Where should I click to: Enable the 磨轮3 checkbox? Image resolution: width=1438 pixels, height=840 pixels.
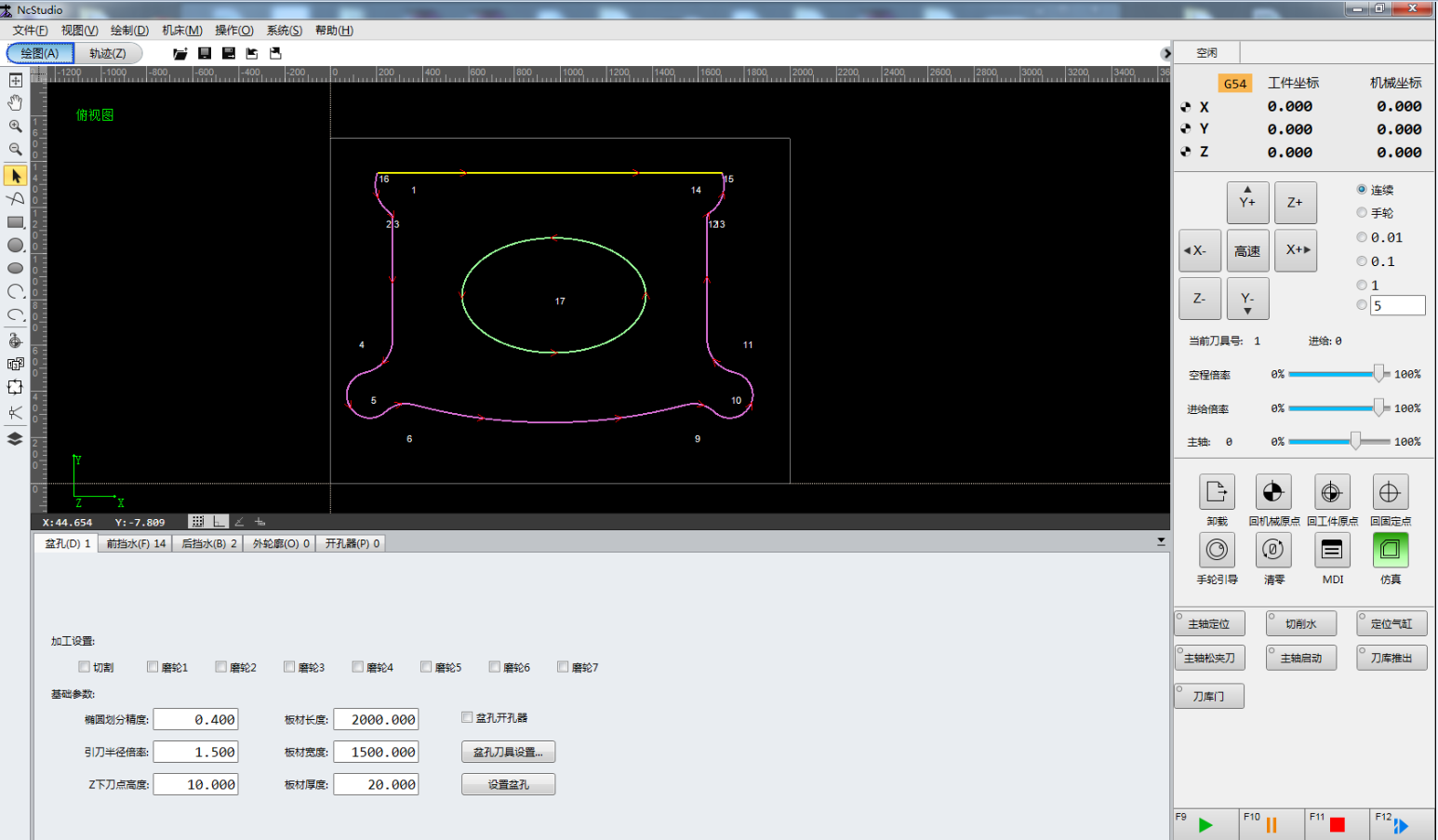point(289,667)
